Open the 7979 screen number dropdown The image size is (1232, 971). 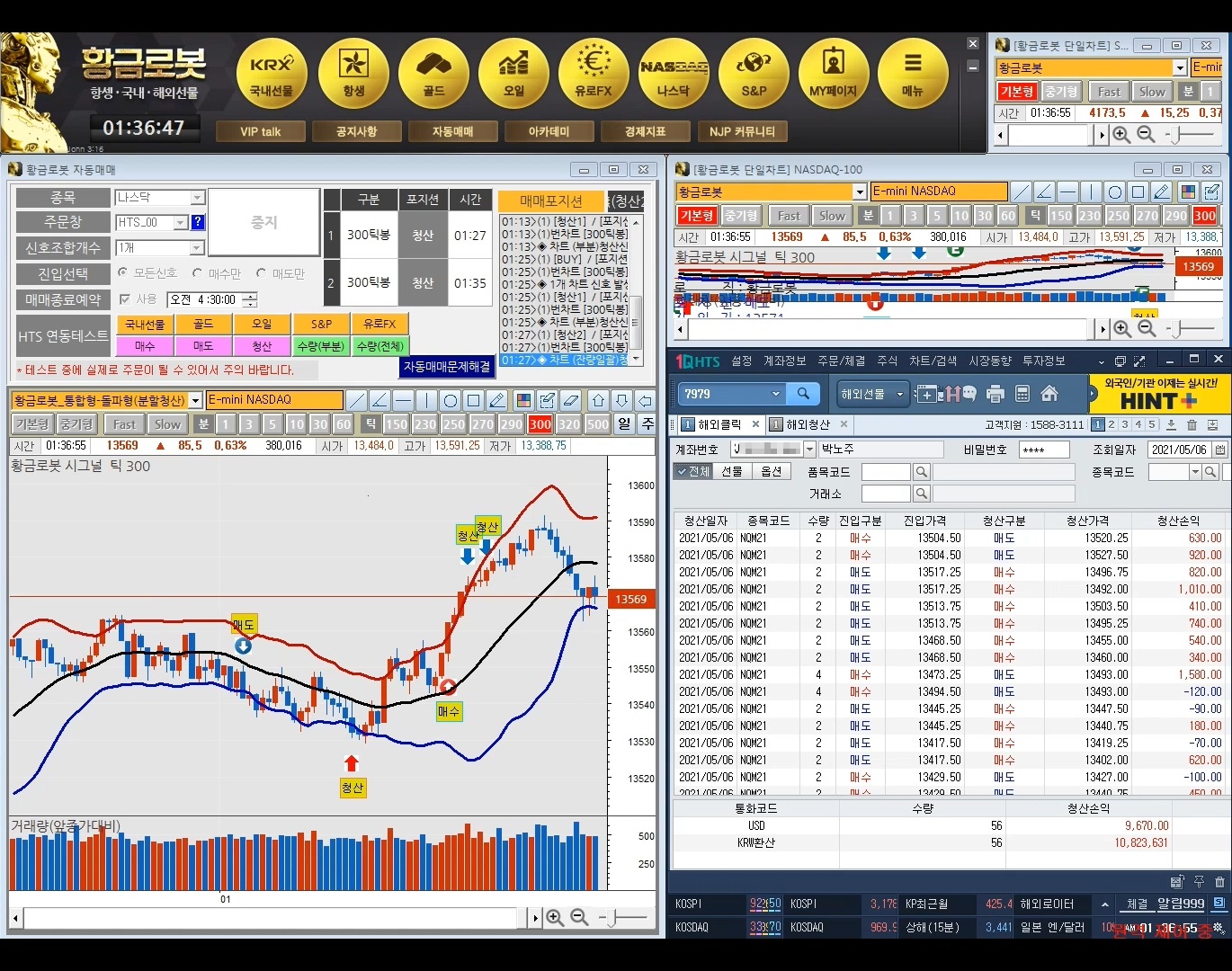[776, 394]
